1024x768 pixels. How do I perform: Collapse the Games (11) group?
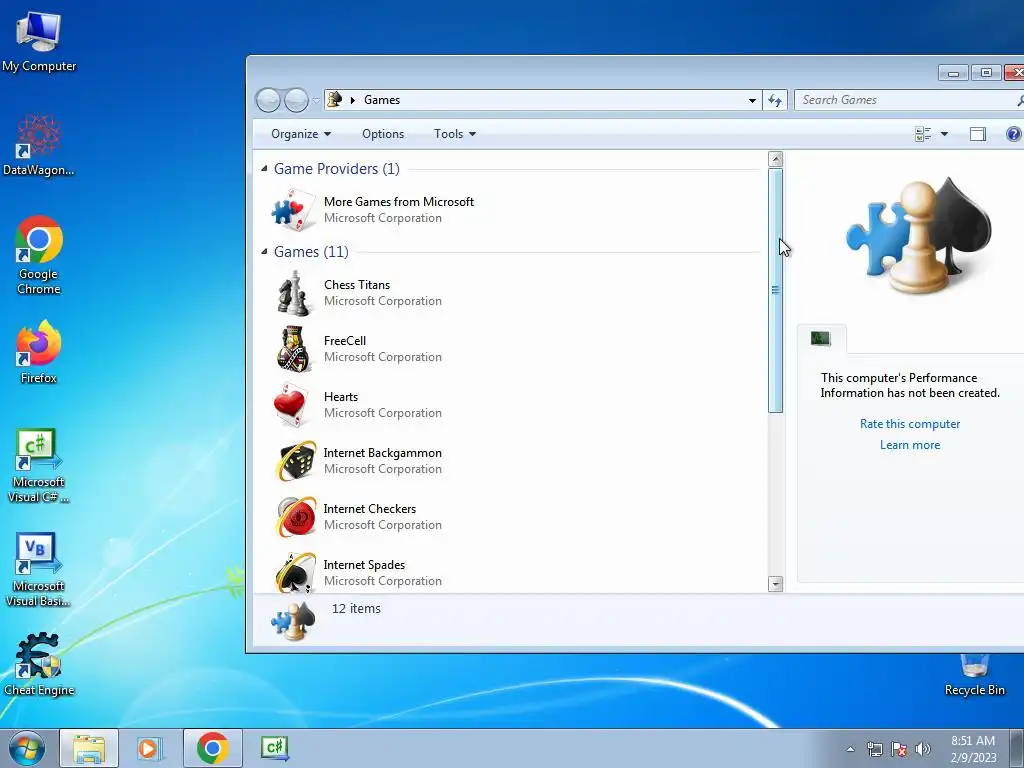[264, 251]
